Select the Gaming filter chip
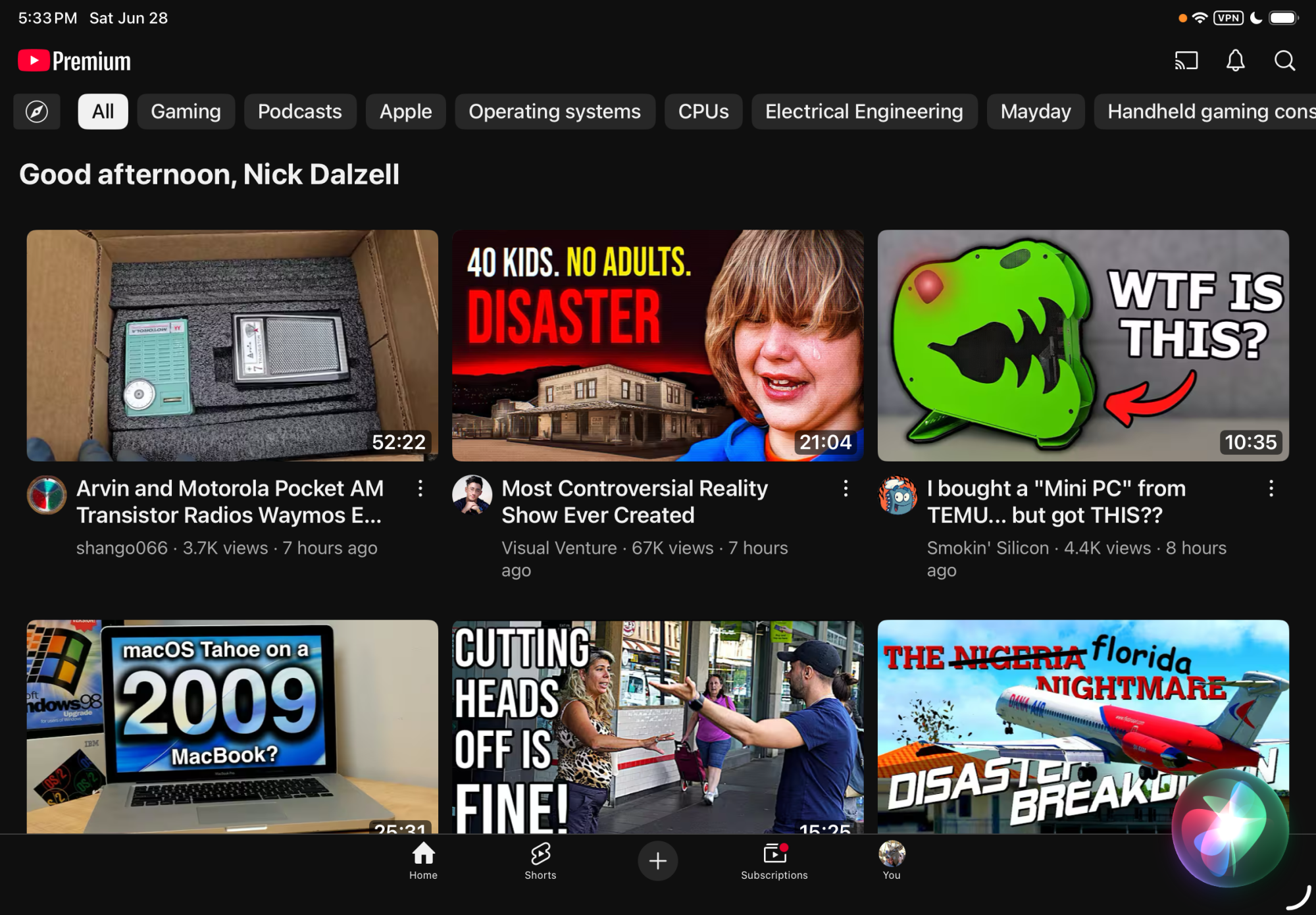The height and width of the screenshot is (915, 1316). pos(186,111)
